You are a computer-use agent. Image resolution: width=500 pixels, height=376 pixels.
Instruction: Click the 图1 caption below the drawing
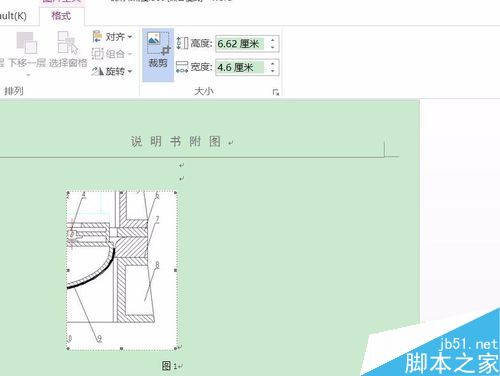(x=170, y=366)
